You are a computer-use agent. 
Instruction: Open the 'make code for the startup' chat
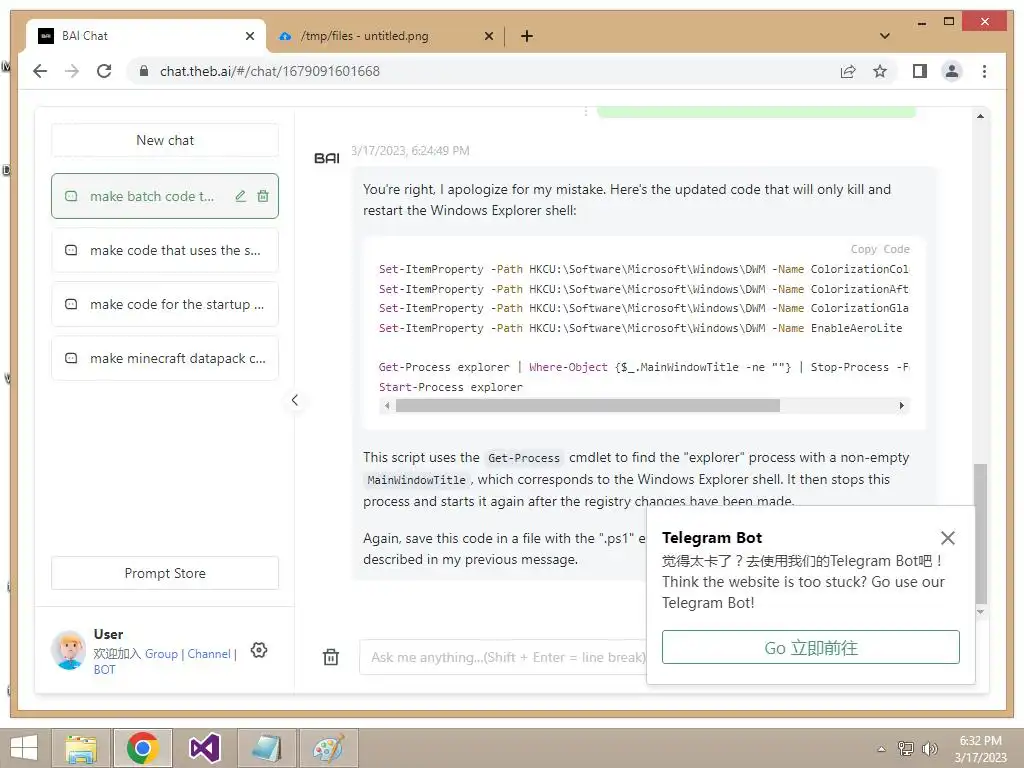click(165, 304)
